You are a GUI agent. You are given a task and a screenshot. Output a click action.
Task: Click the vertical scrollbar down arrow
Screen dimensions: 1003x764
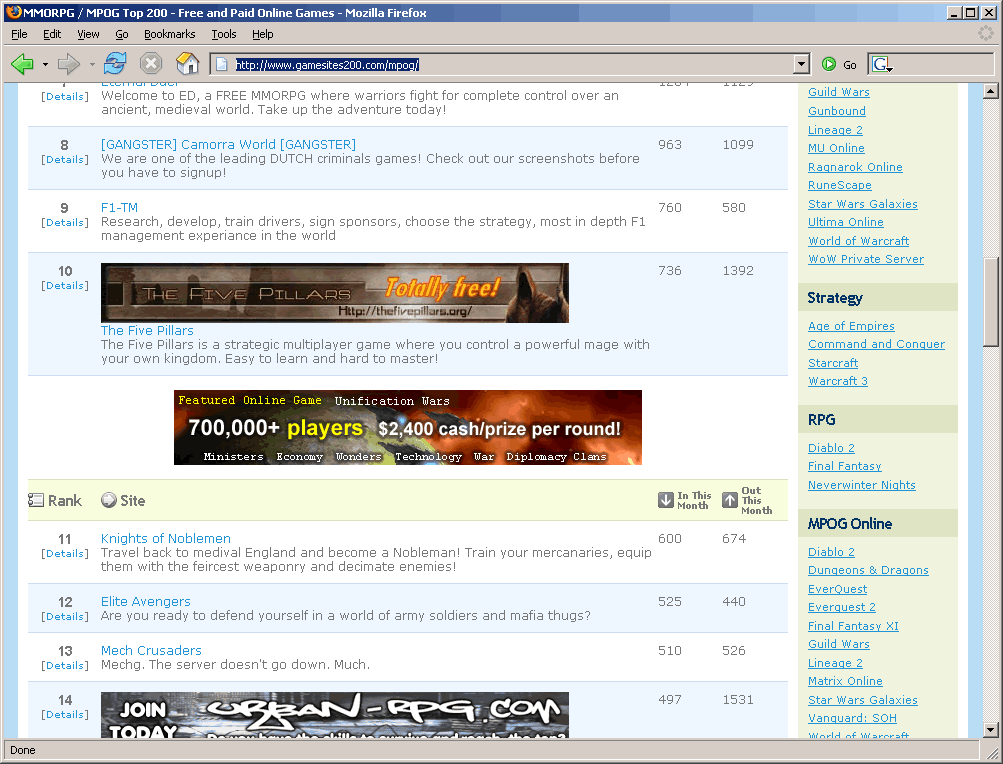click(991, 730)
